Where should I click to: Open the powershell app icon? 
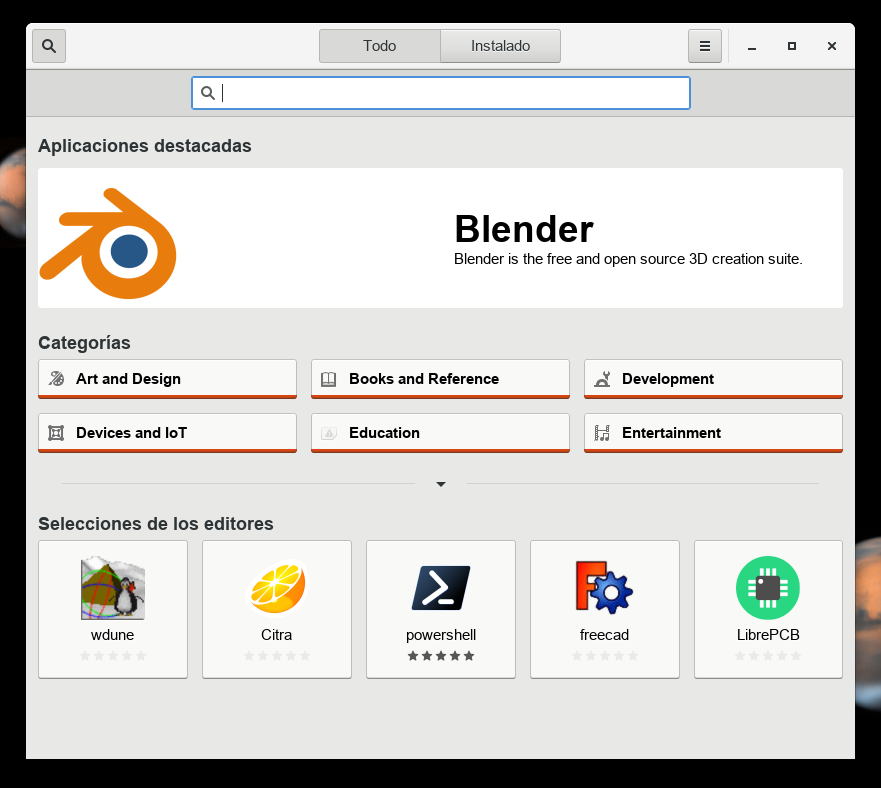[441, 588]
